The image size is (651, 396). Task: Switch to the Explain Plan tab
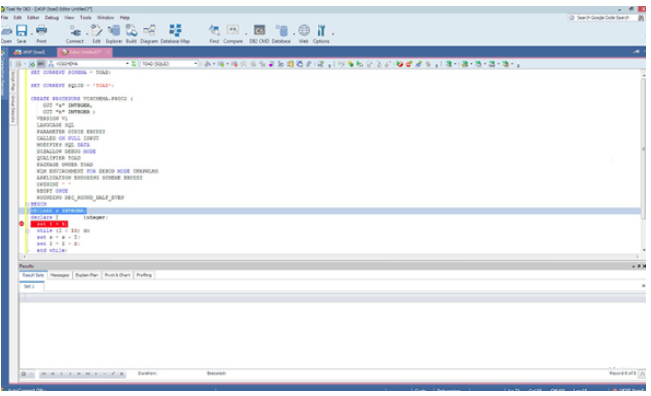tap(87, 275)
